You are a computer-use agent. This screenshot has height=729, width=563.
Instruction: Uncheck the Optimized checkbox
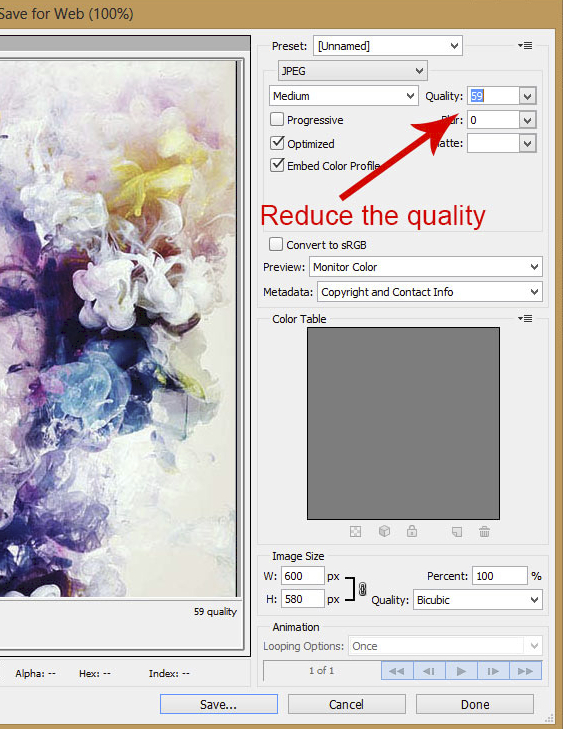(x=277, y=143)
